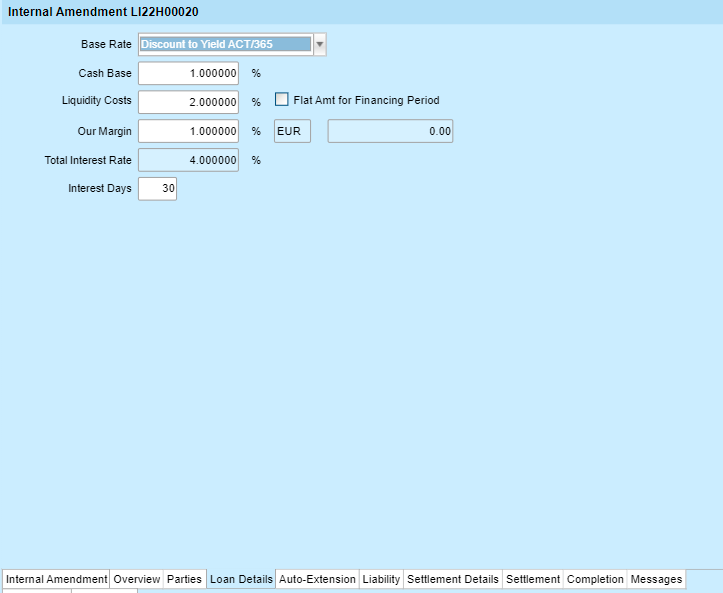Click the Interest Days field
The image size is (723, 593).
(x=157, y=189)
